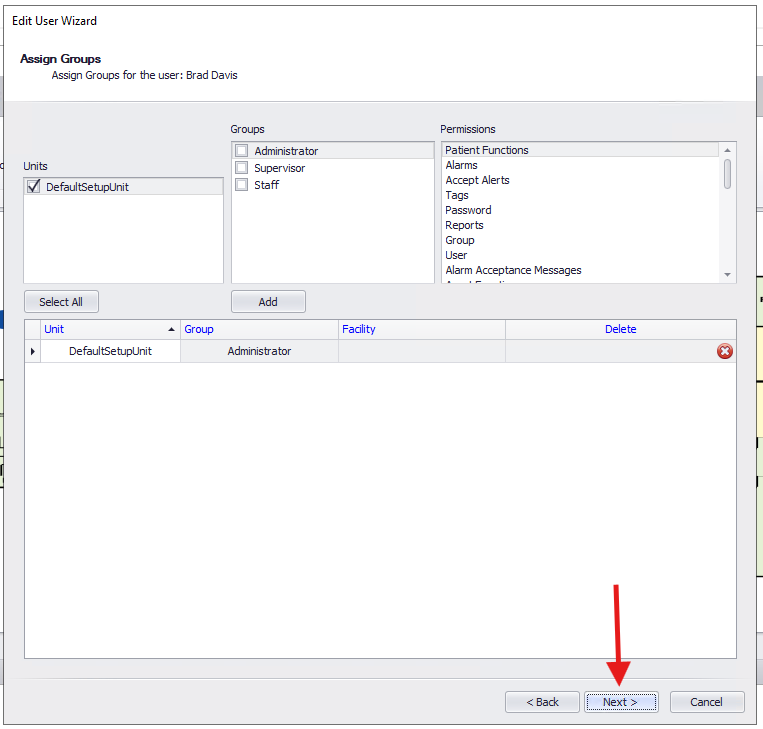Click the Unit column sort arrow
The image size is (763, 729).
[171, 329]
